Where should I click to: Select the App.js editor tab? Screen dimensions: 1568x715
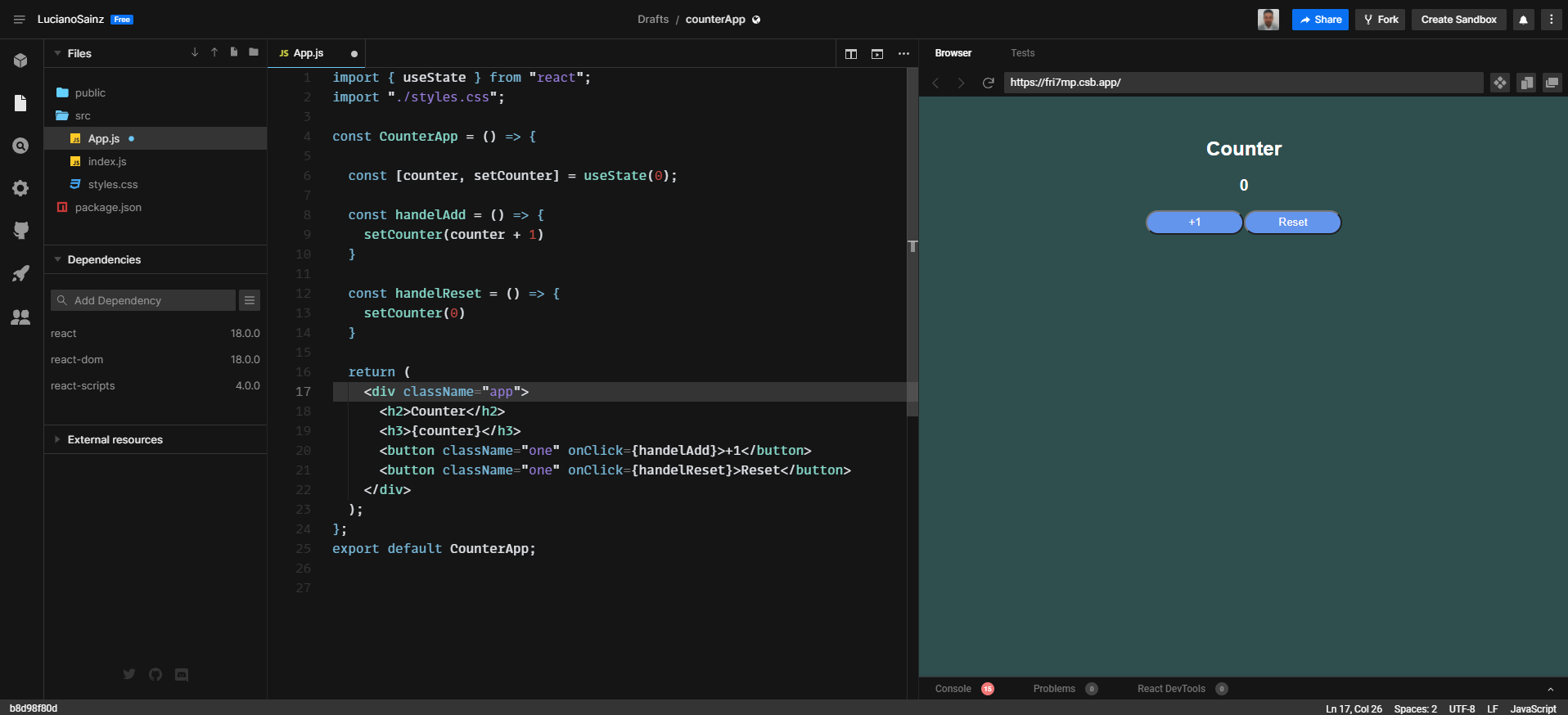316,53
